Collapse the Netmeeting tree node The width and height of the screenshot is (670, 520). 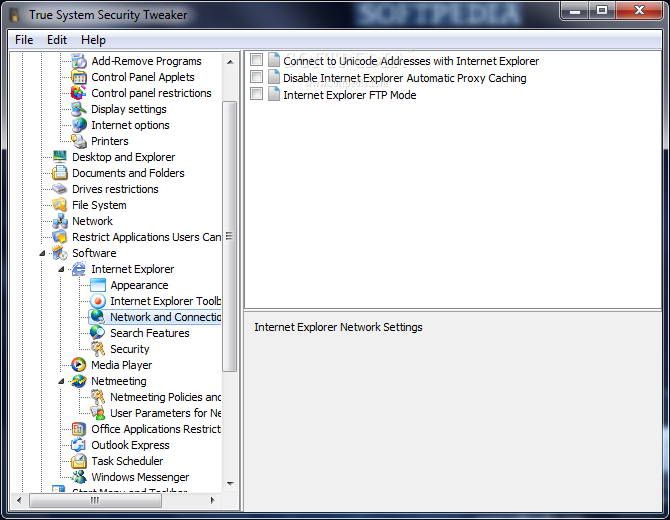[61, 381]
